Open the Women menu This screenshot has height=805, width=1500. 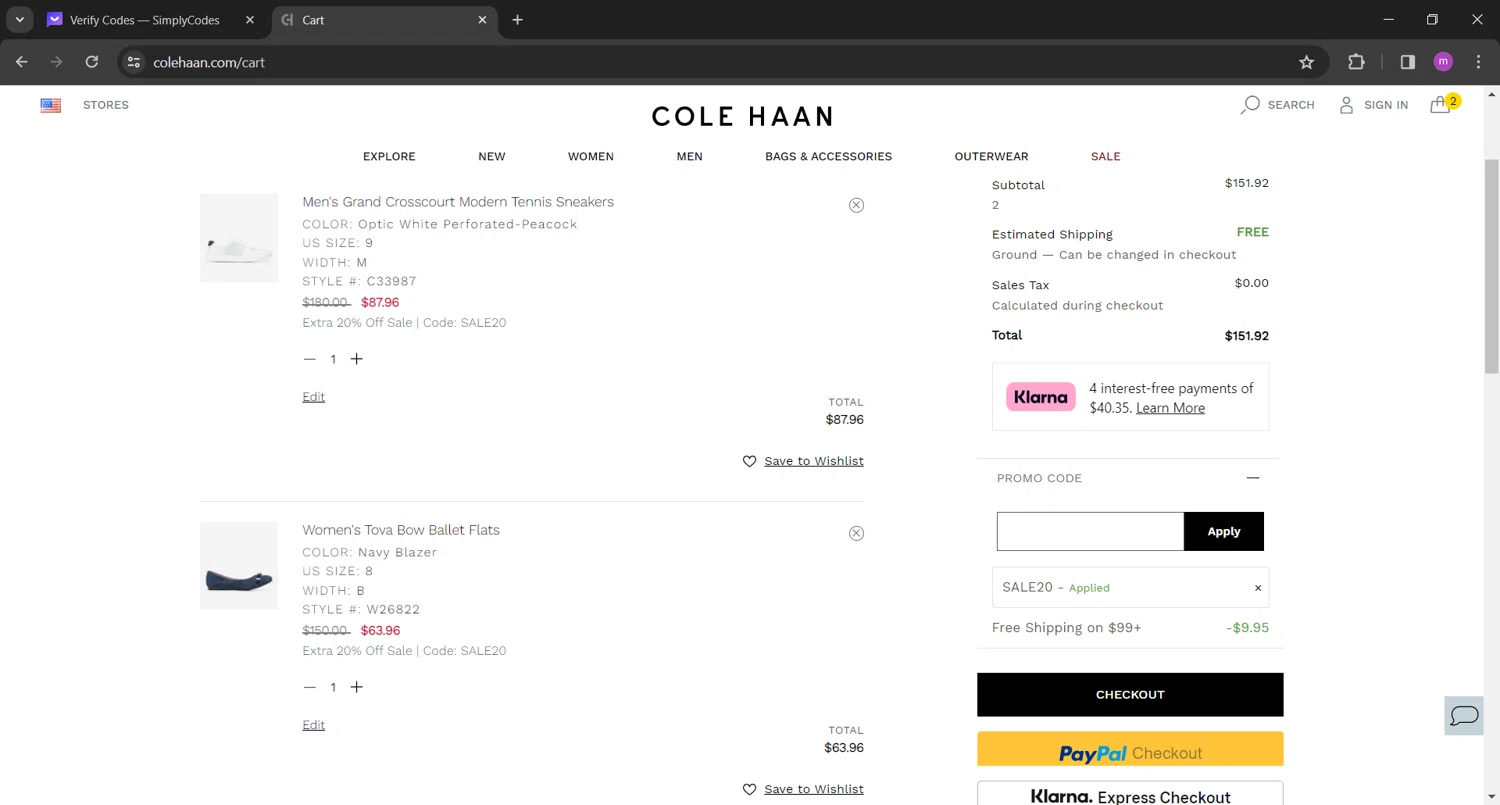coord(591,157)
